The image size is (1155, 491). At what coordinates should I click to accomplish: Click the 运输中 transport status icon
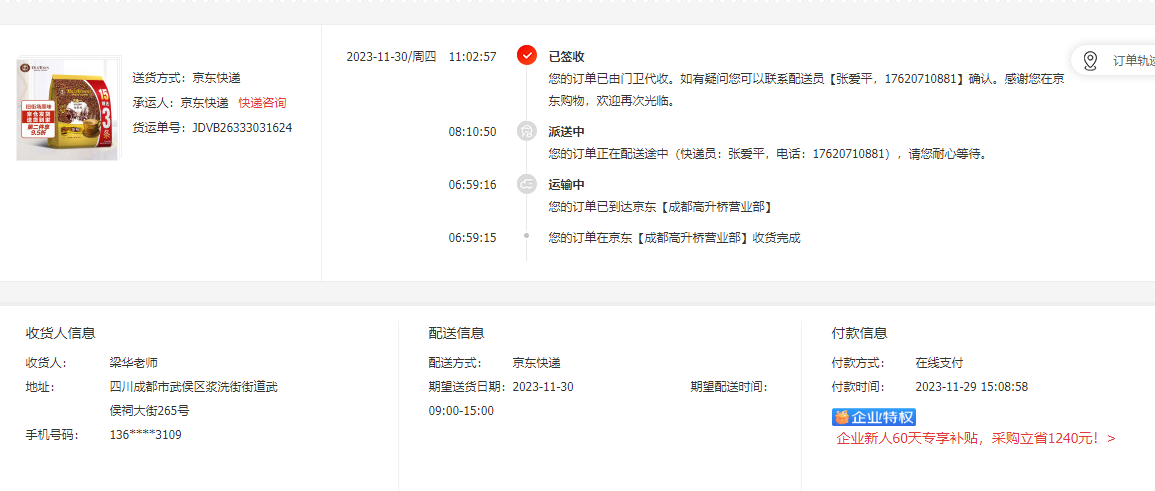click(527, 184)
